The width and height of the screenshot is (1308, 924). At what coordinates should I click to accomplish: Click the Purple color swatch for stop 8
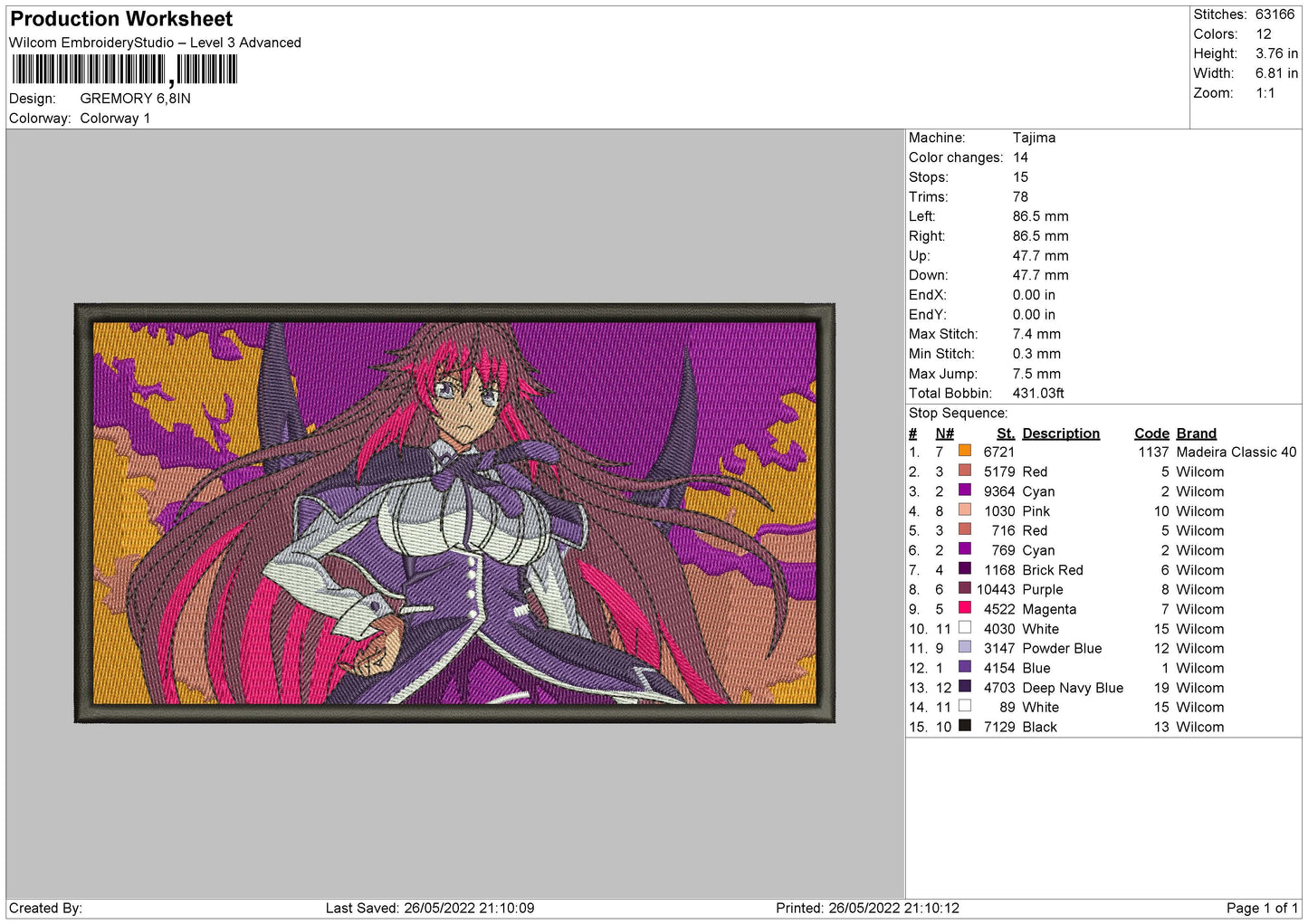965,588
